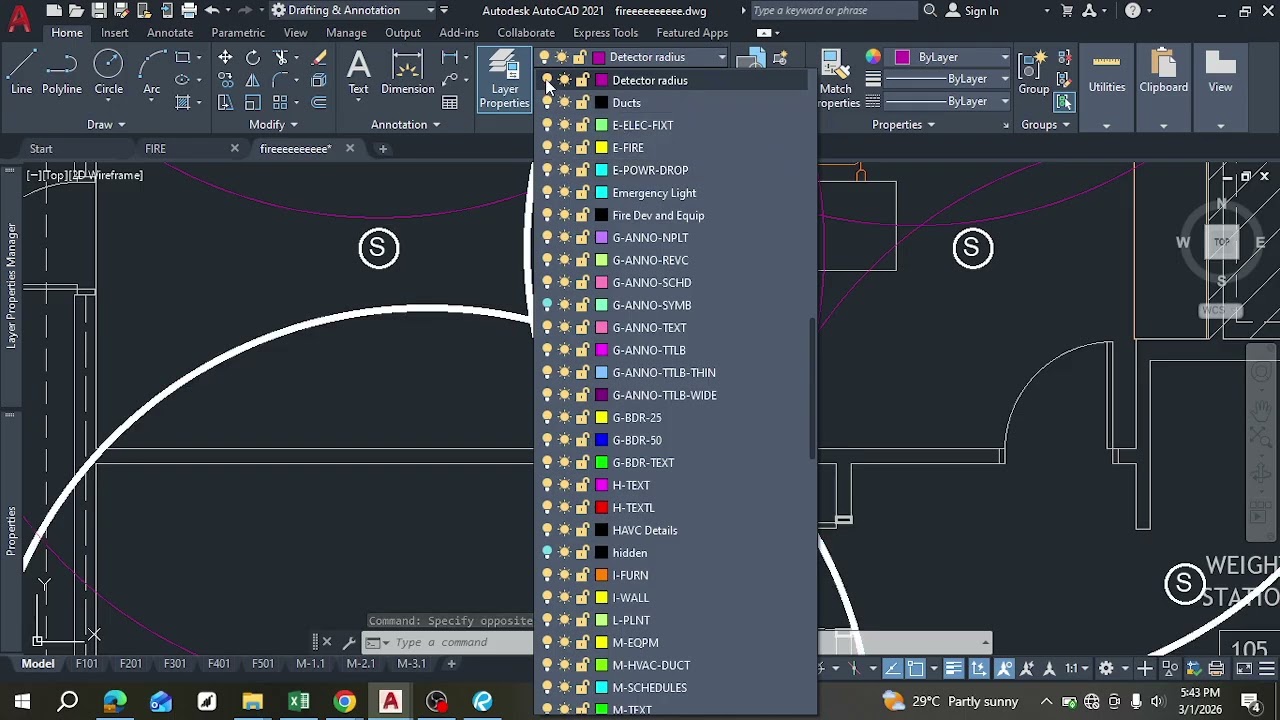Select the Rotate tool in Modify panel
The width and height of the screenshot is (1280, 720).
(x=253, y=58)
